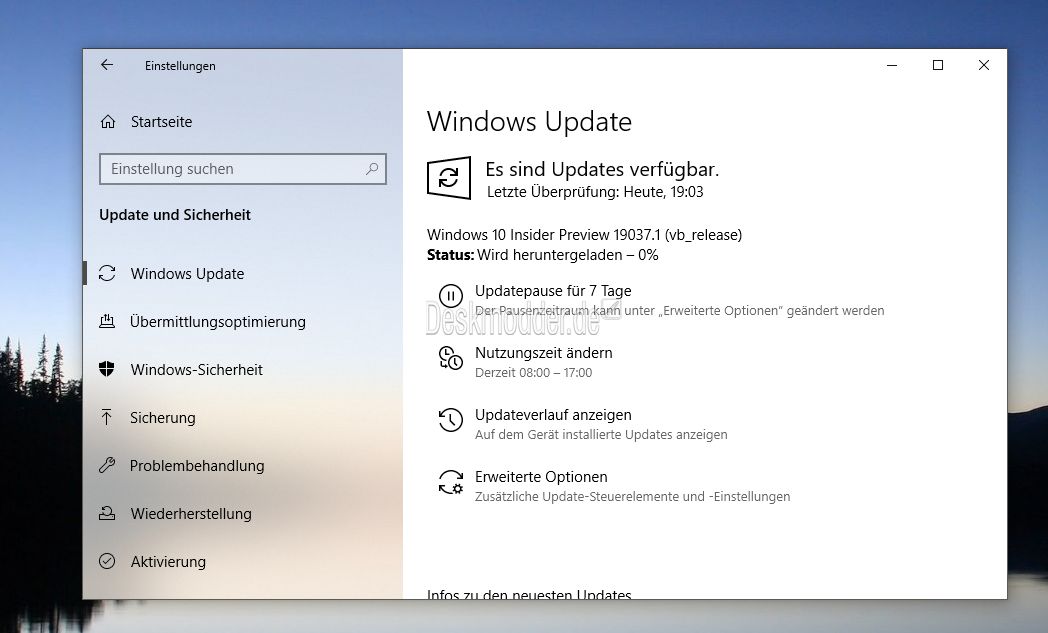This screenshot has height=633, width=1048.
Task: Click the search magnifier icon
Action: (372, 169)
